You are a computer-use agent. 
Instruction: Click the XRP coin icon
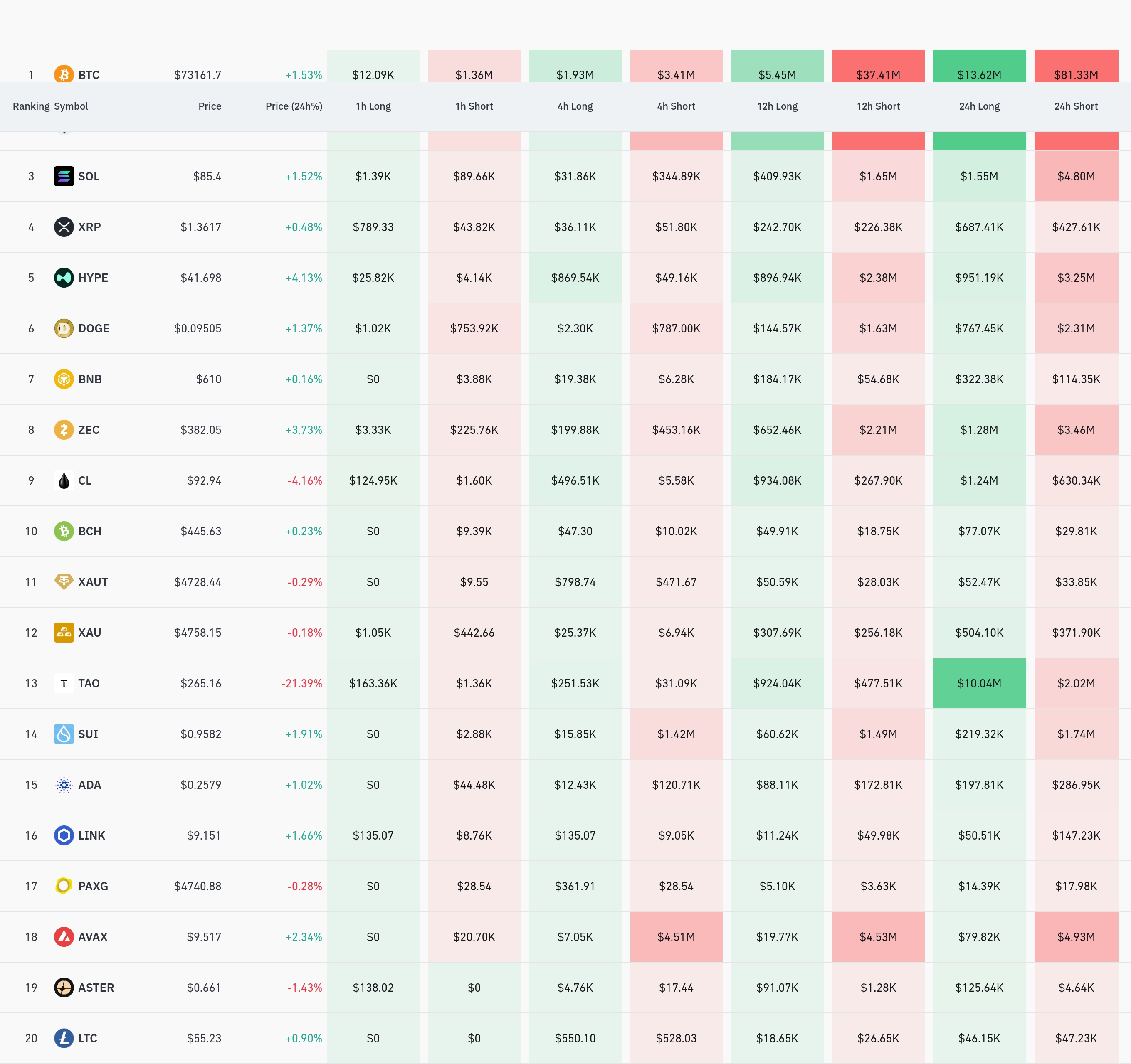coord(64,227)
